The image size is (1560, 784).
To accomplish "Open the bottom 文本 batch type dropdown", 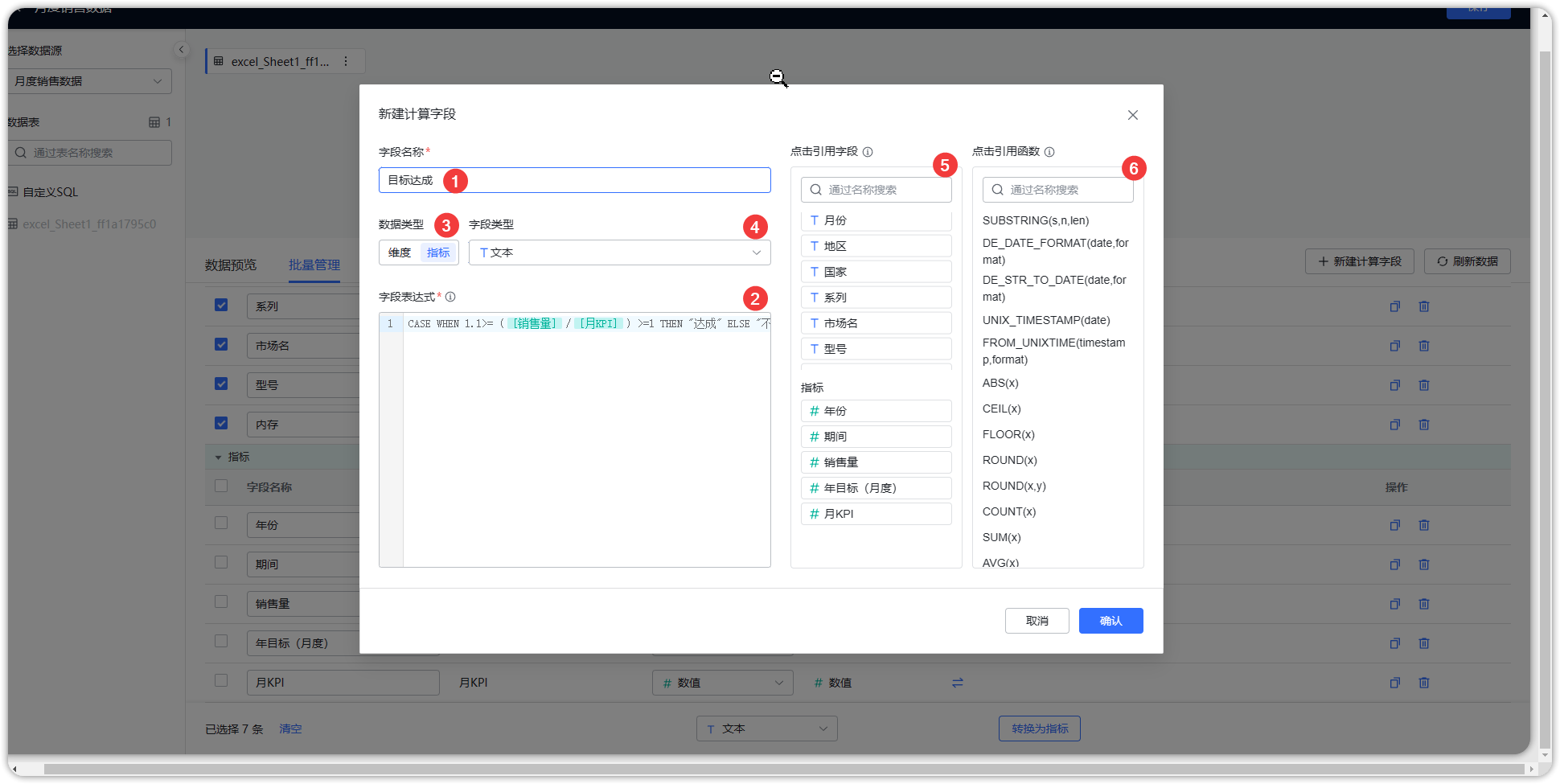I will (766, 729).
